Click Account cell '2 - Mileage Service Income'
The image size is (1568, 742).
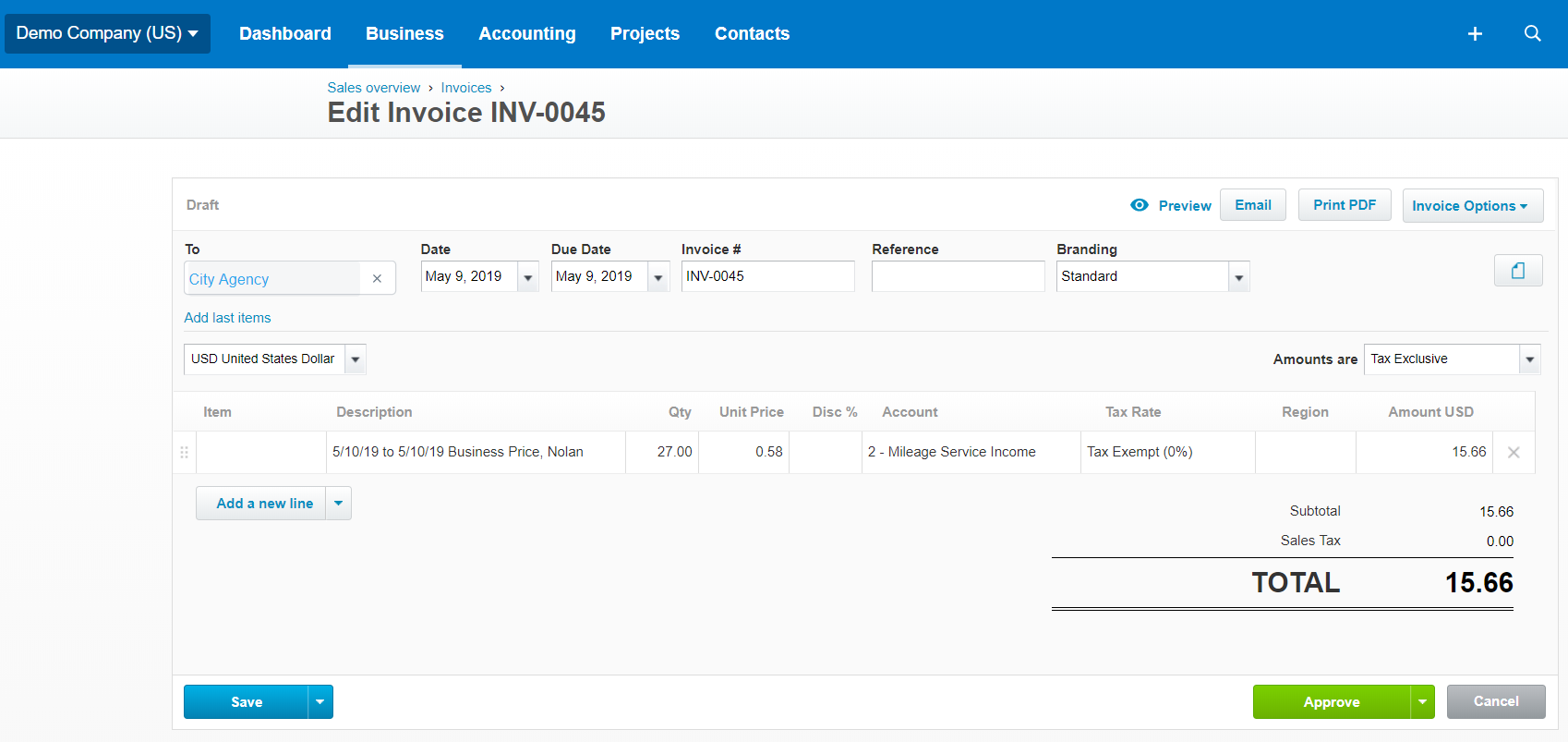tap(971, 453)
